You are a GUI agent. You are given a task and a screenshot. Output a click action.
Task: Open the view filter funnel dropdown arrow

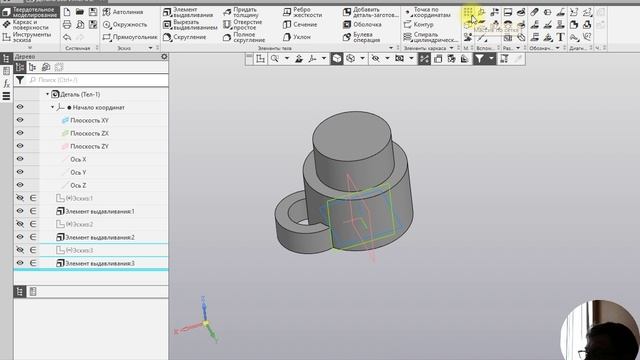(491, 59)
